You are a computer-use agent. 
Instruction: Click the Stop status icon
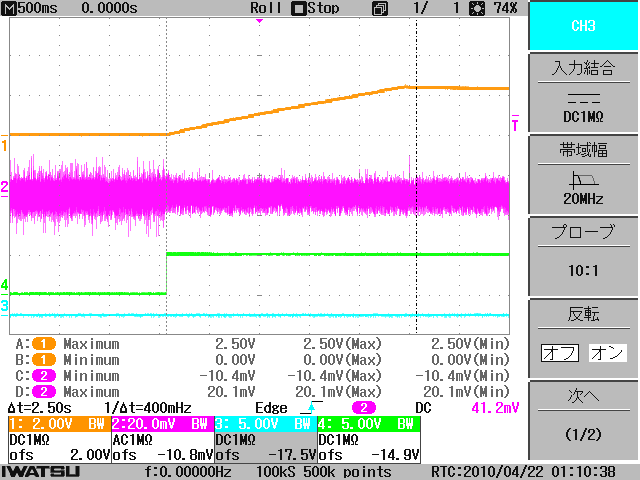click(298, 9)
